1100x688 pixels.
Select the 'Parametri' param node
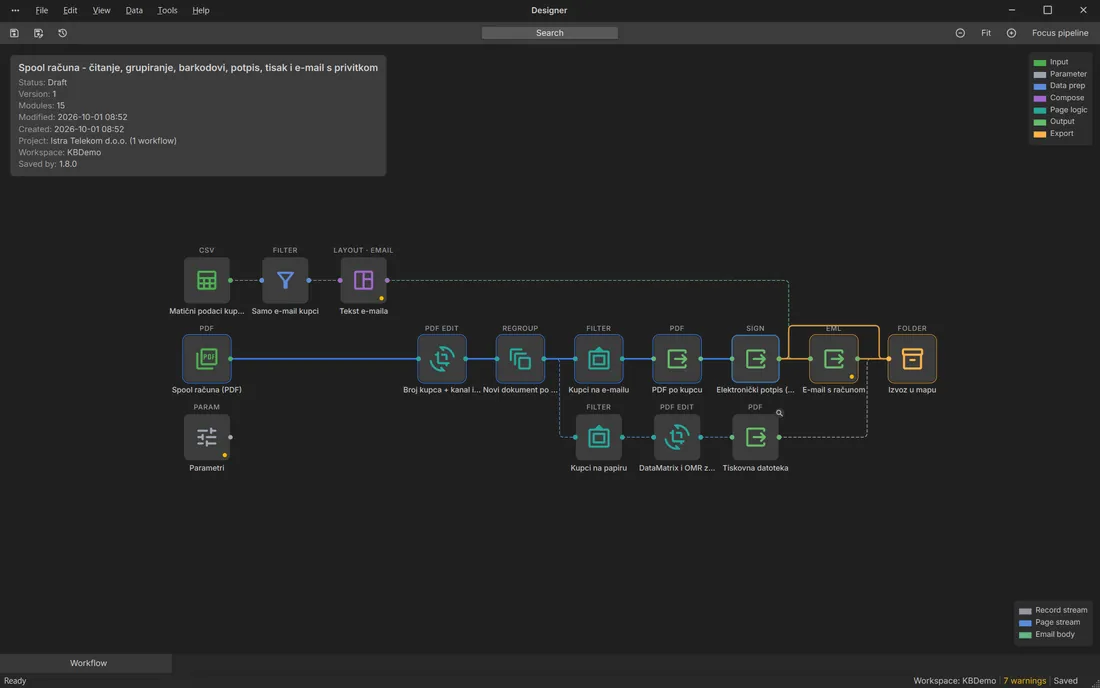pyautogui.click(x=206, y=437)
